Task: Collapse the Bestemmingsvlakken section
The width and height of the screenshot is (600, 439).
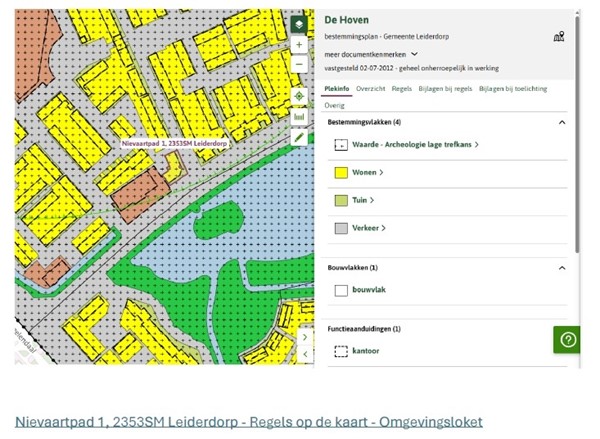Action: (x=562, y=122)
